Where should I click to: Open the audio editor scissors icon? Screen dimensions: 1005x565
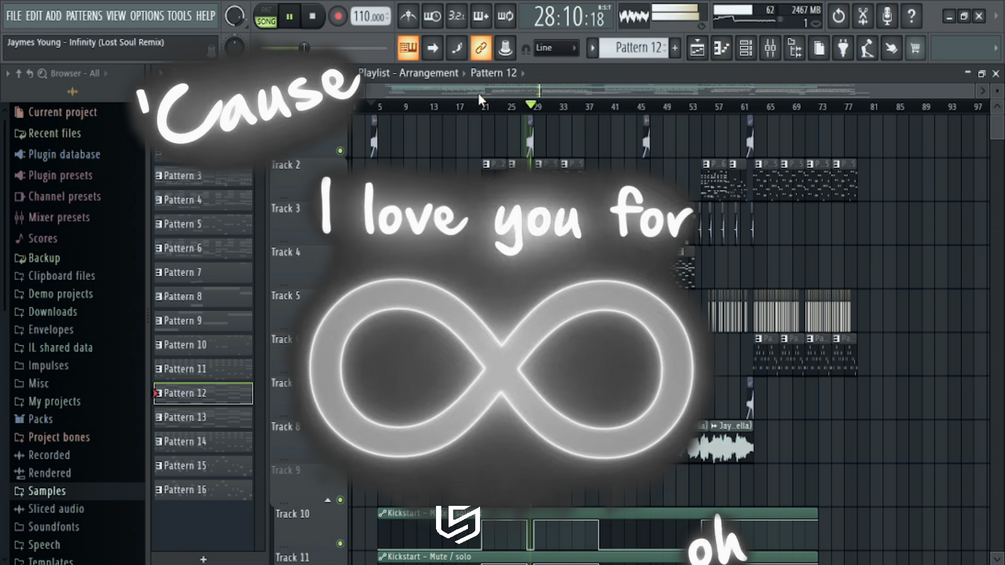pos(863,16)
